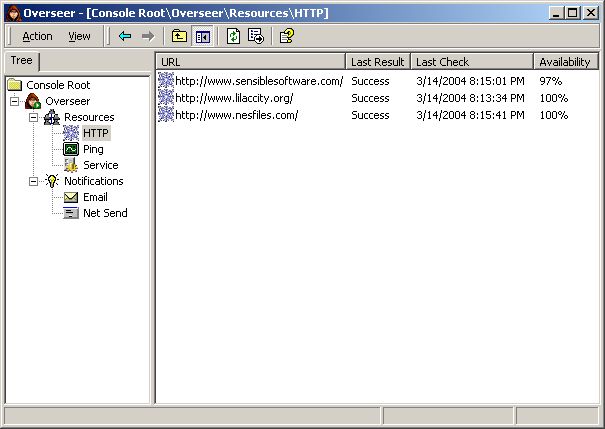Select the Email tree item
This screenshot has width=605, height=429.
pyautogui.click(x=95, y=197)
